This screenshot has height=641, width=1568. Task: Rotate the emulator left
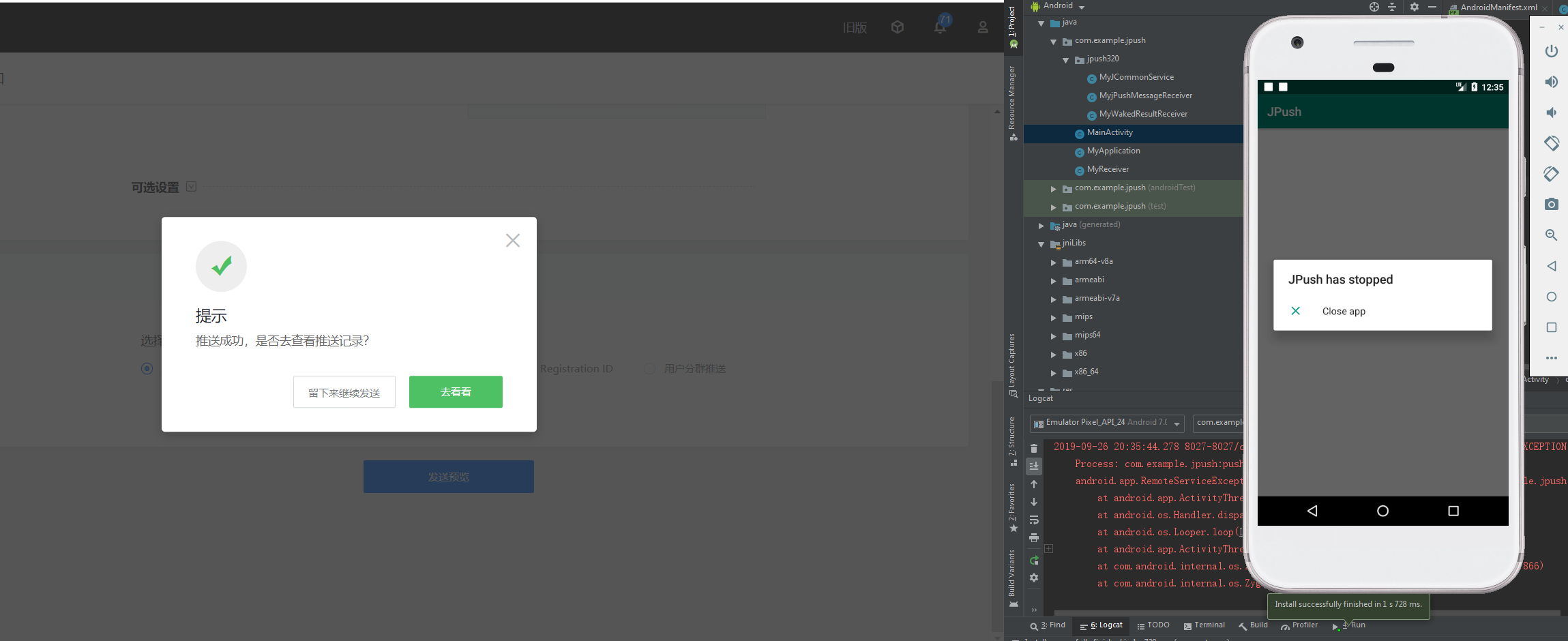[1551, 143]
